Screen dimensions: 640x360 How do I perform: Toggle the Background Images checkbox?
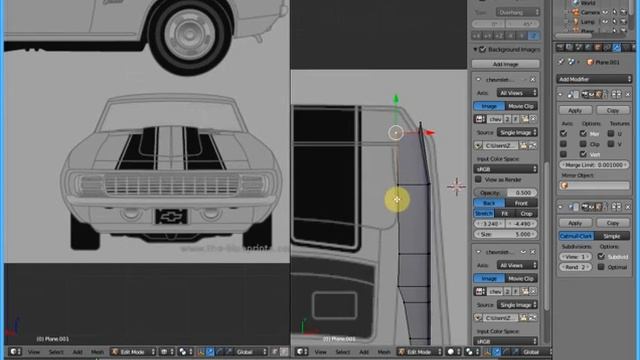pos(482,49)
